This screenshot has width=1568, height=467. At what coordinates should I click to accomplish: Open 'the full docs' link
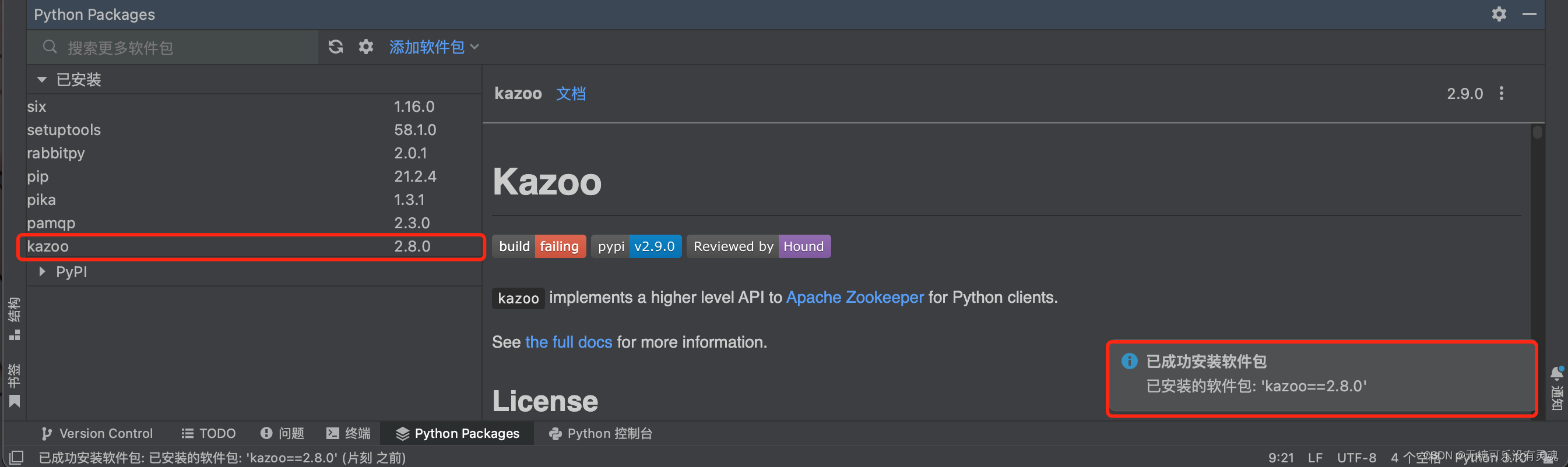pos(568,342)
